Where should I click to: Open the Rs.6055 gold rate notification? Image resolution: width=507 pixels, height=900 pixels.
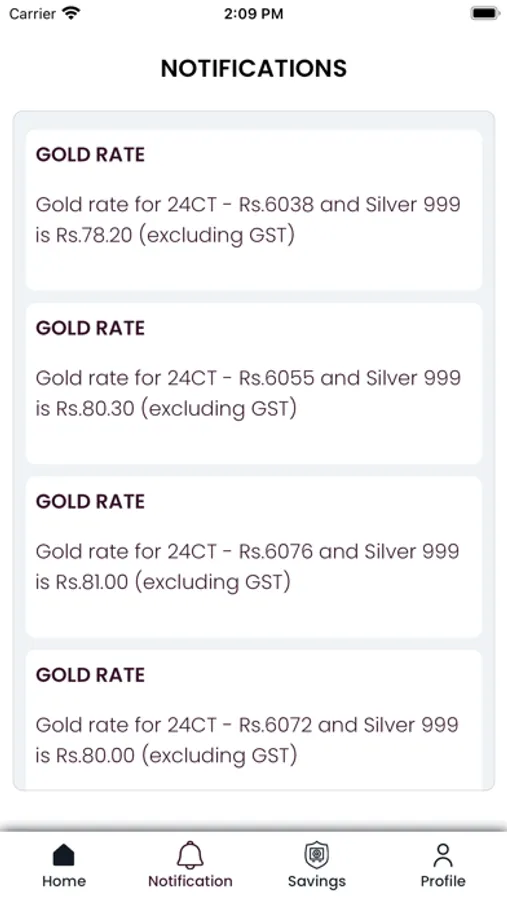point(254,383)
